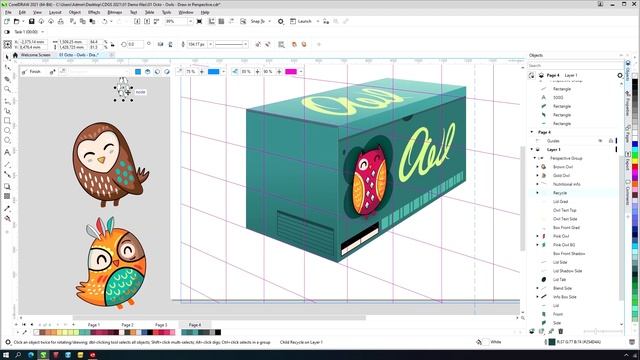Open the Window menu
Viewport: 640px width, 360px height.
(186, 13)
